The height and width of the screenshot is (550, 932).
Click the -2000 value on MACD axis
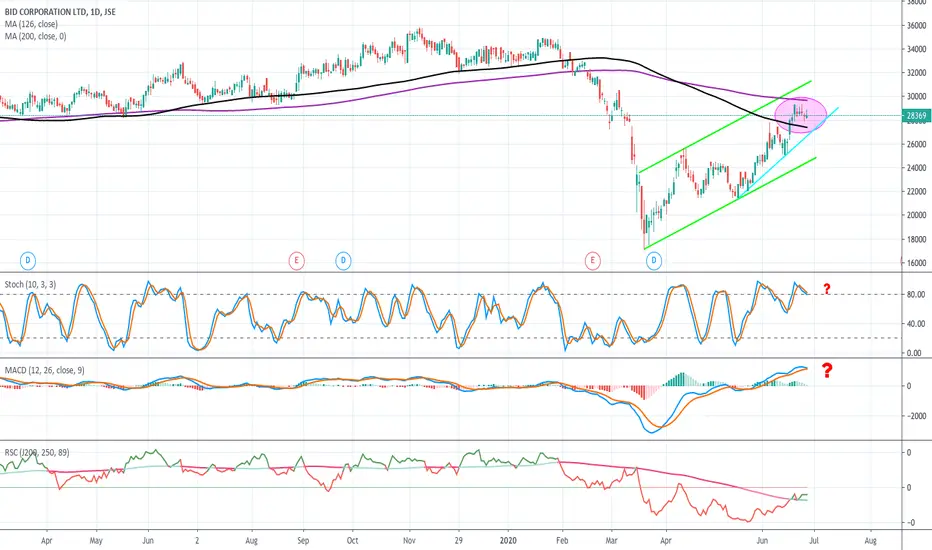pyautogui.click(x=916, y=416)
